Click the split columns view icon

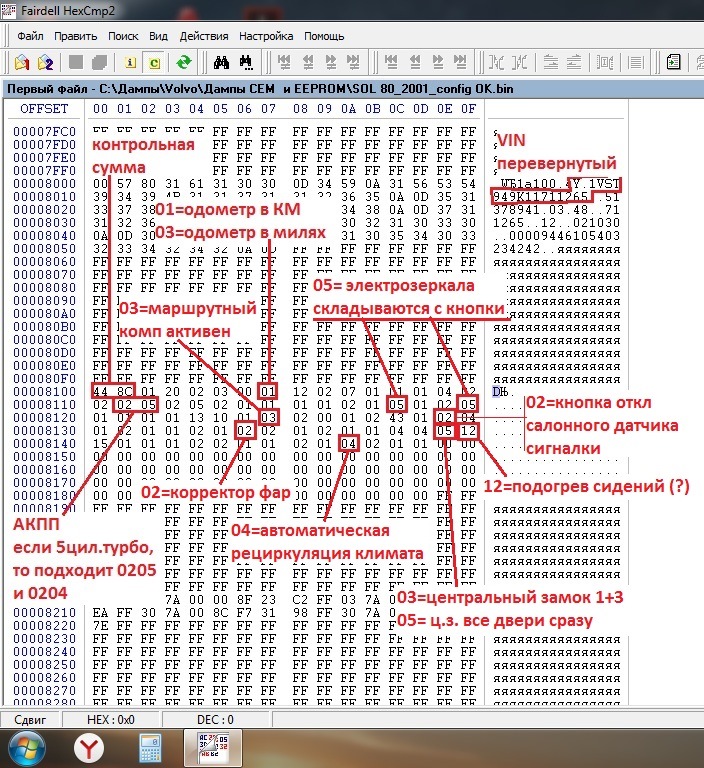605,63
